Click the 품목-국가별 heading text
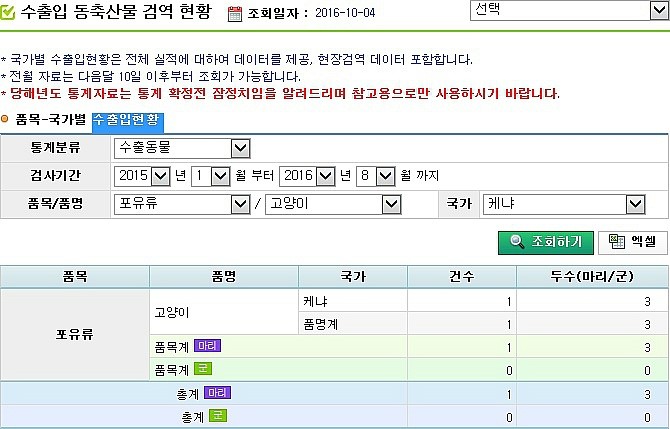670x429 pixels. pos(51,119)
